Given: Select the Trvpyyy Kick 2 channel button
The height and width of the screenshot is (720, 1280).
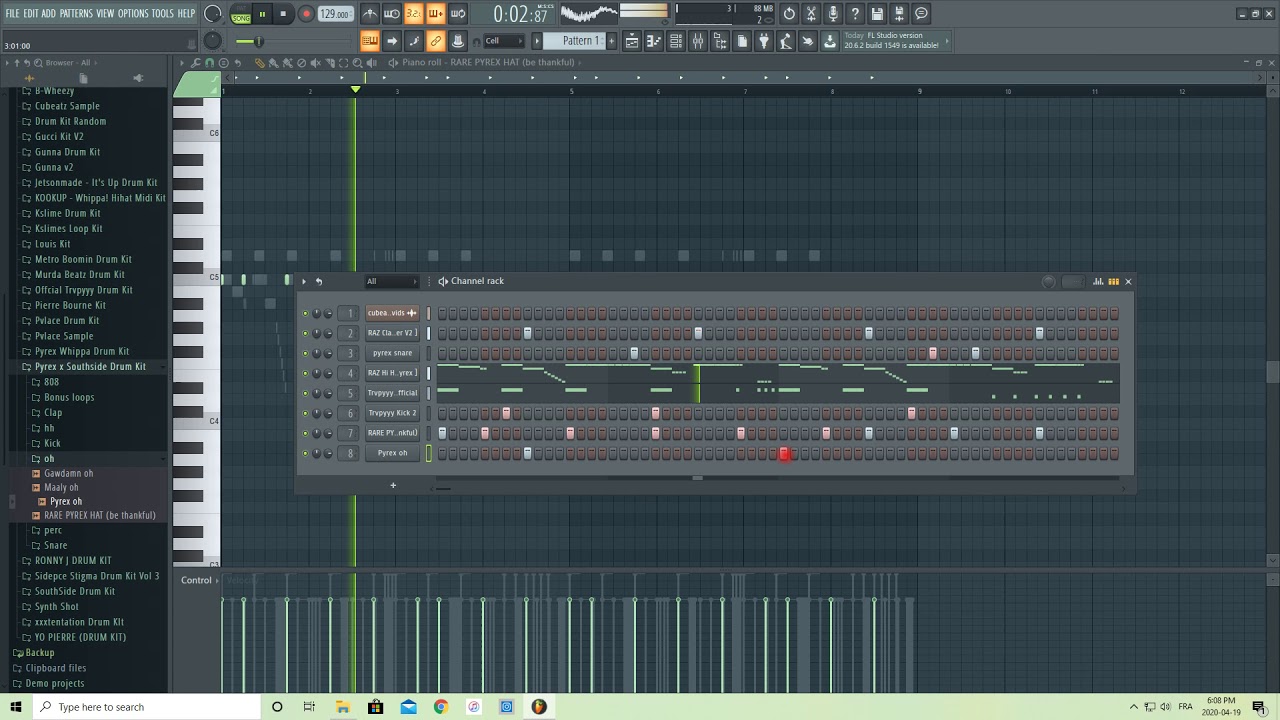Looking at the screenshot, I should point(392,413).
